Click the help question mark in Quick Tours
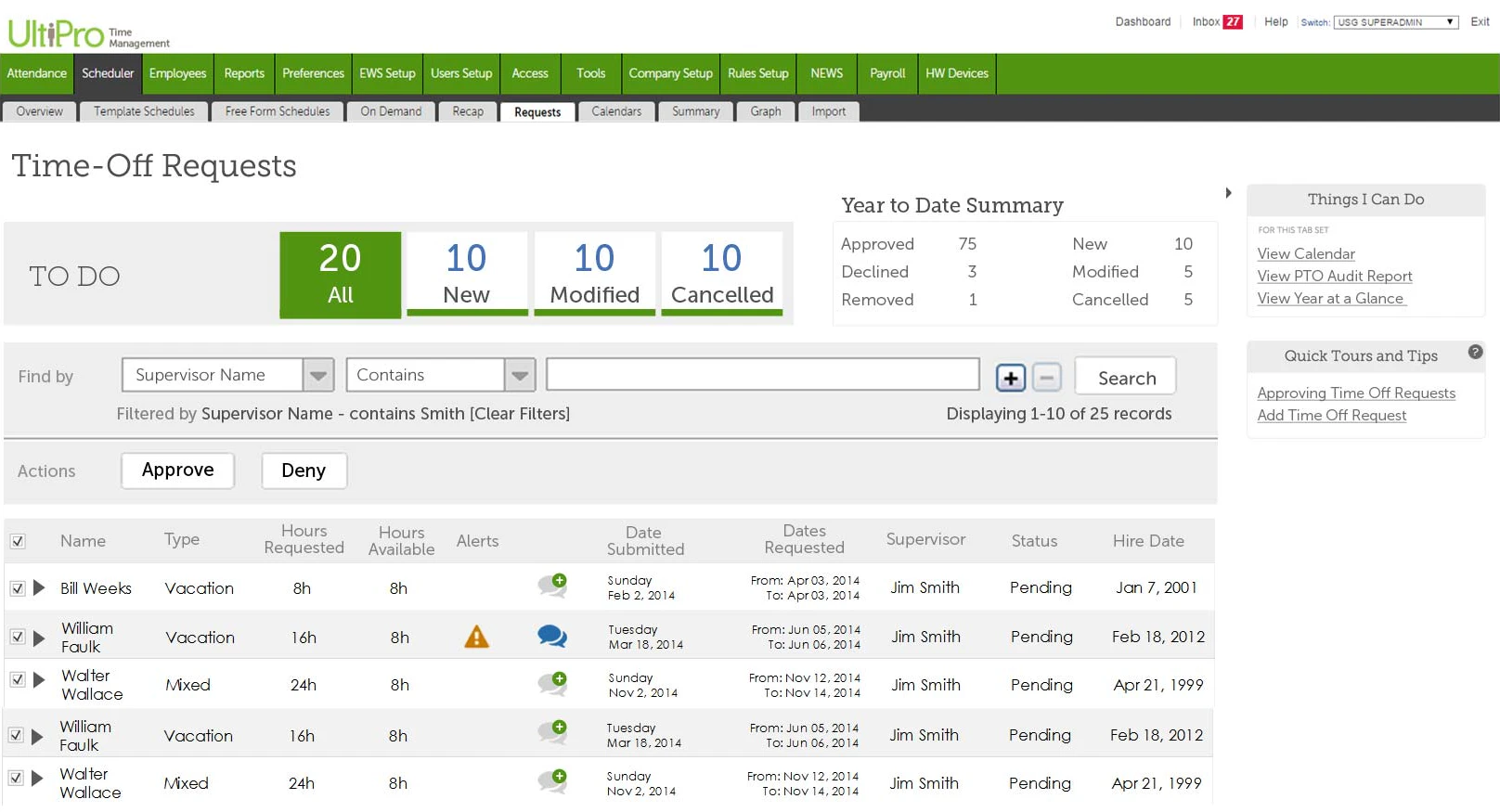Screen dimensions: 1500x812 pos(1475,352)
